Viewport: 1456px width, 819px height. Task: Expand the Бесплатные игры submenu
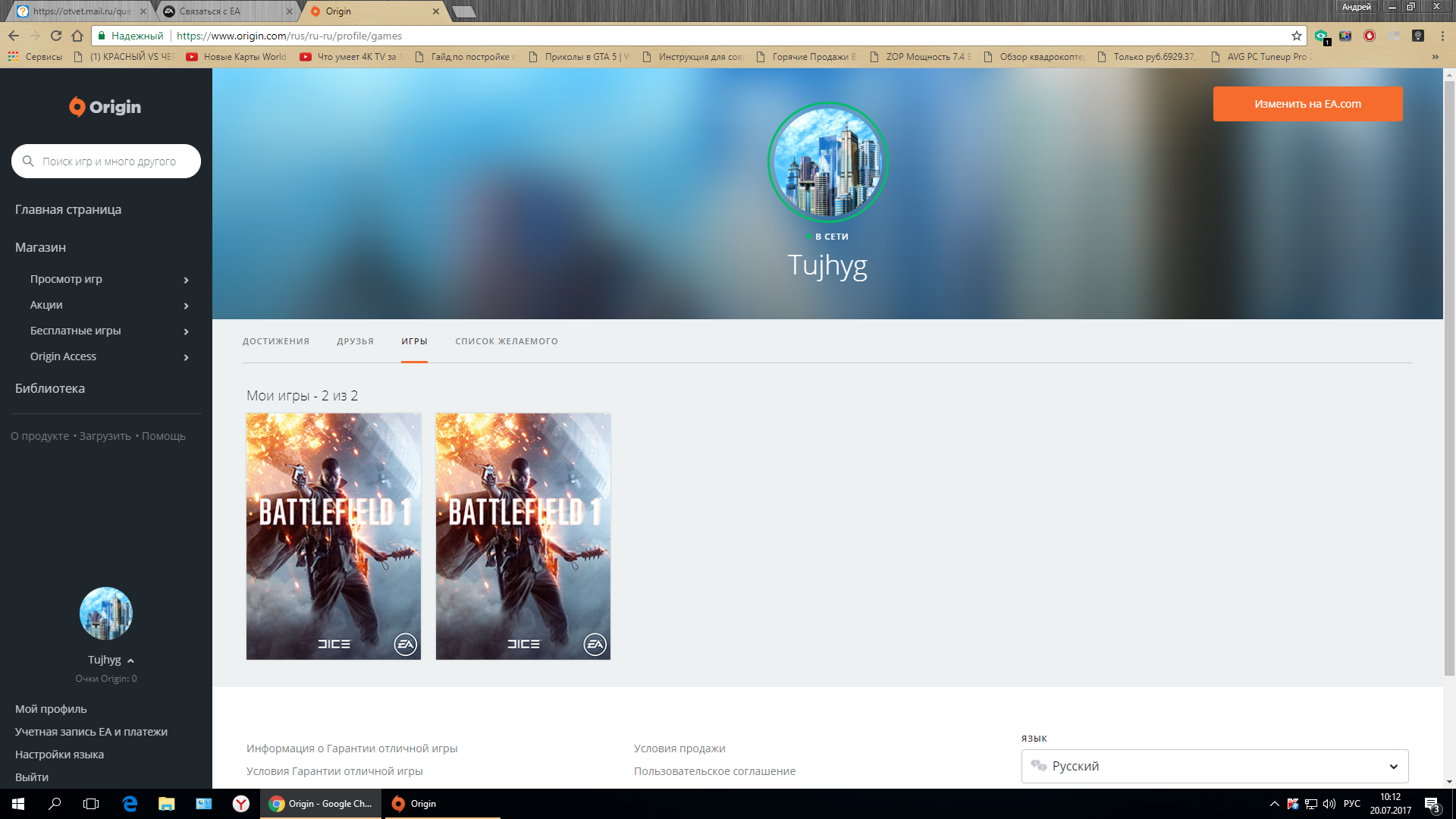coord(187,331)
